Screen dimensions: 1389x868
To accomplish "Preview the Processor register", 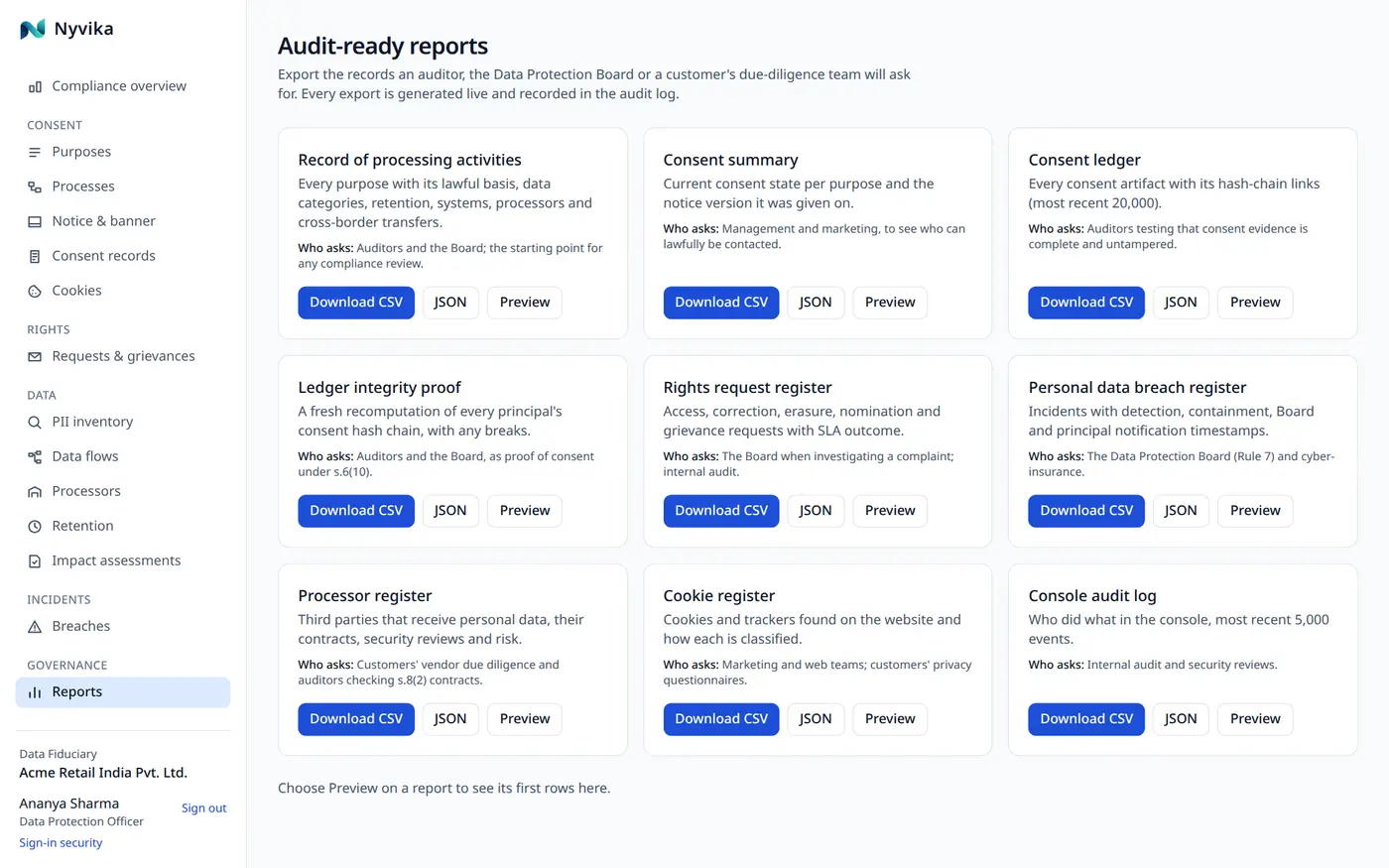I will pyautogui.click(x=525, y=719).
